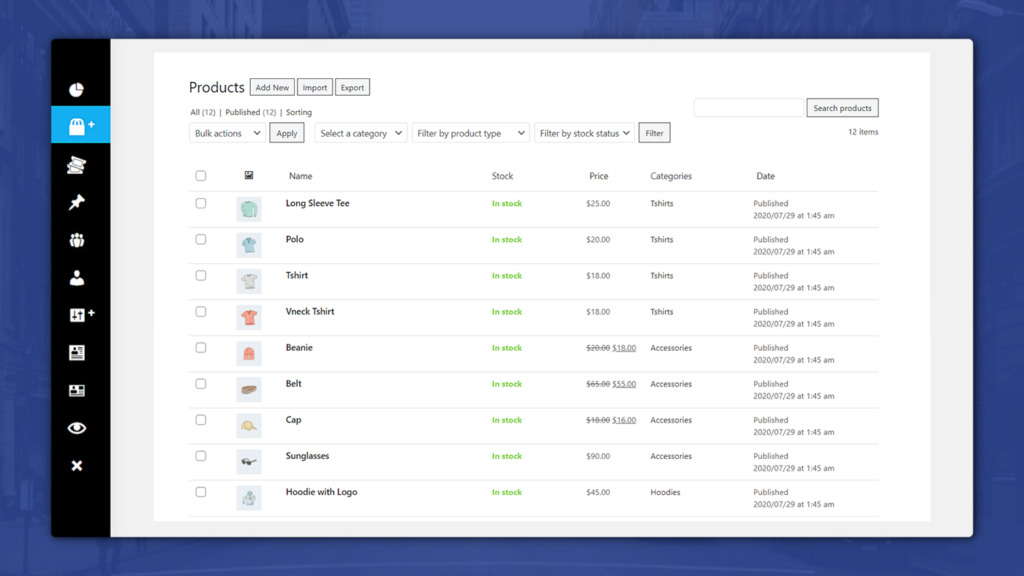This screenshot has height=576, width=1024.
Task: Open the single user sidebar icon
Action: pos(76,278)
